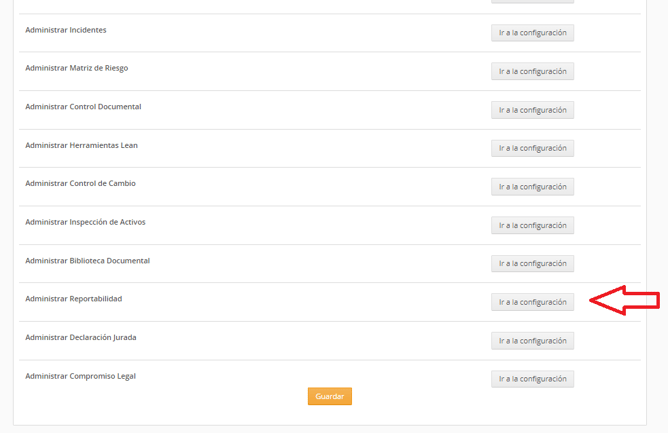Click the Administrar Control Documental label
The image size is (668, 433).
[83, 107]
